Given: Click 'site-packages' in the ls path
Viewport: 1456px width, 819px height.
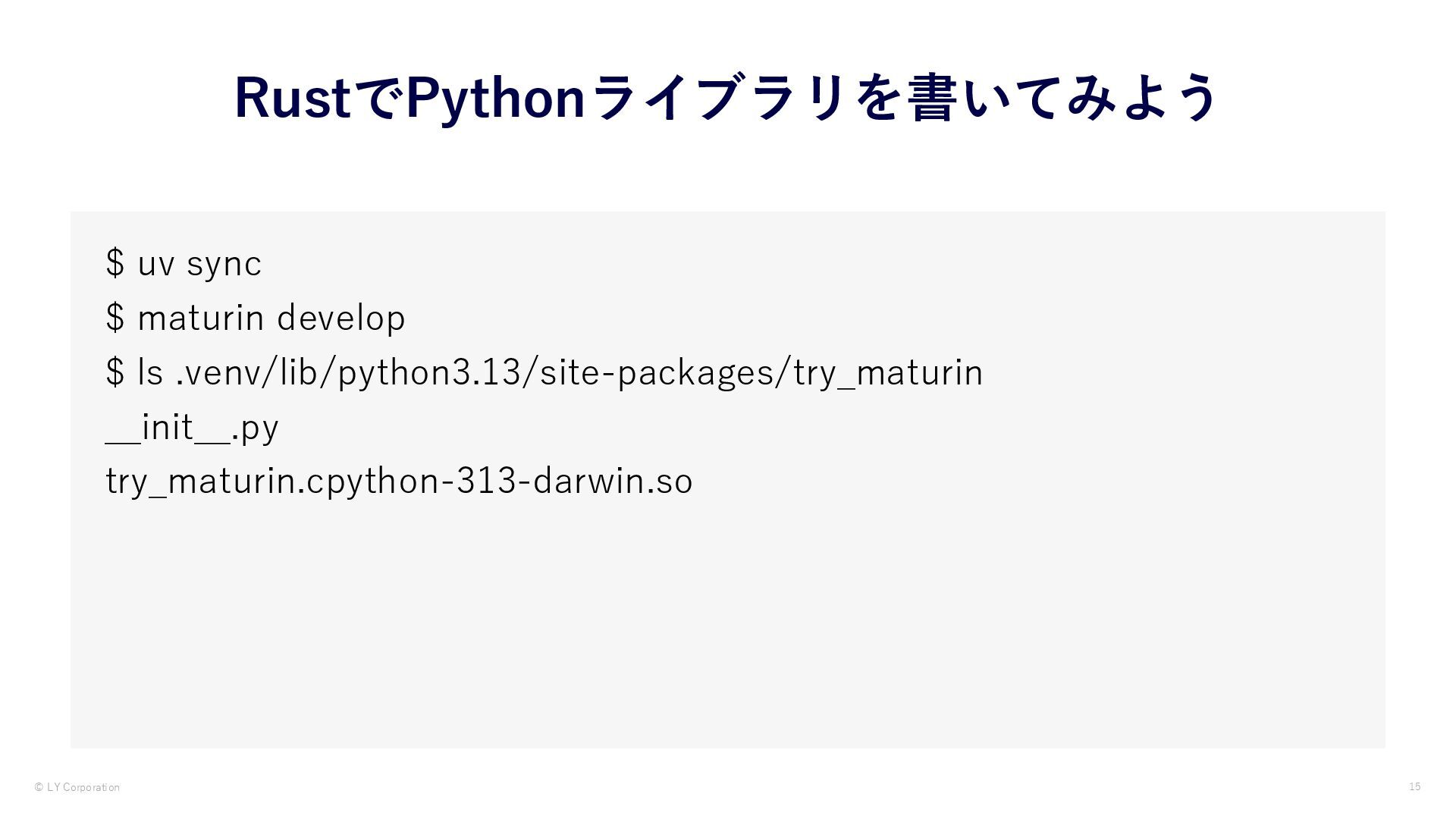Looking at the screenshot, I should pos(658,372).
